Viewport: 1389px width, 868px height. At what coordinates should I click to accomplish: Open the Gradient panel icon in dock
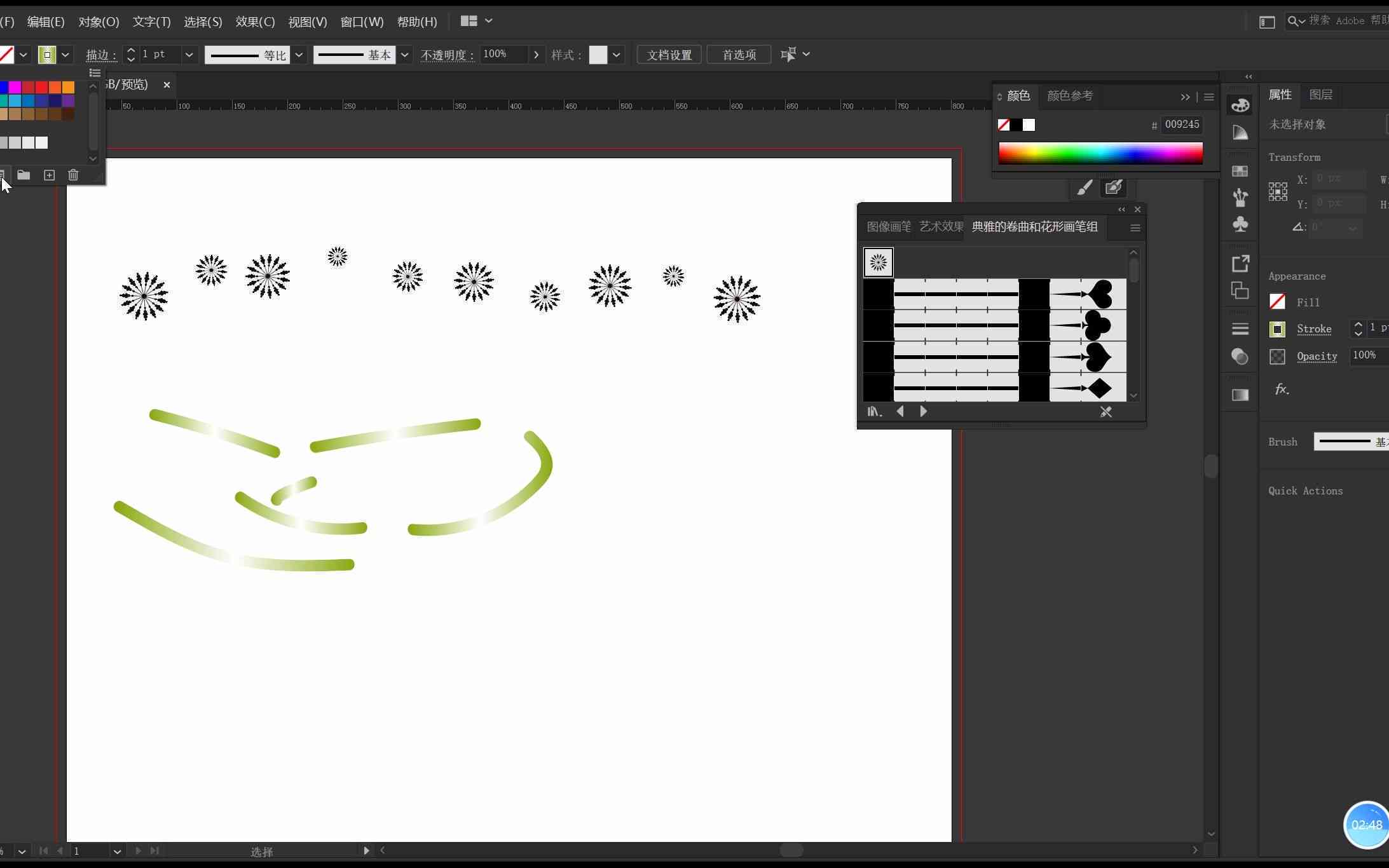[1240, 395]
